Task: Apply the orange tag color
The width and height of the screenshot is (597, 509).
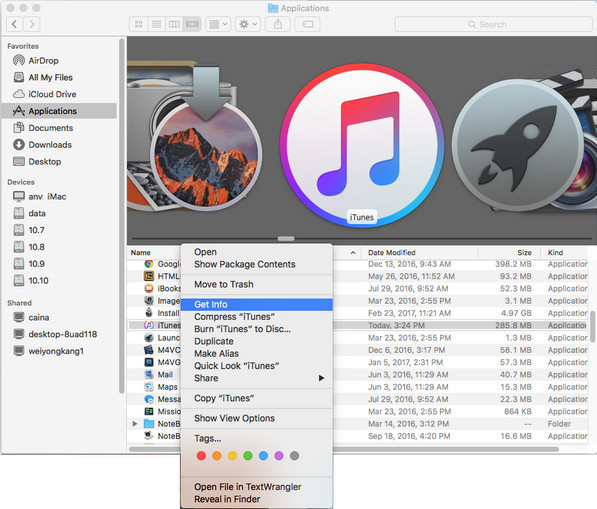Action: [x=217, y=456]
